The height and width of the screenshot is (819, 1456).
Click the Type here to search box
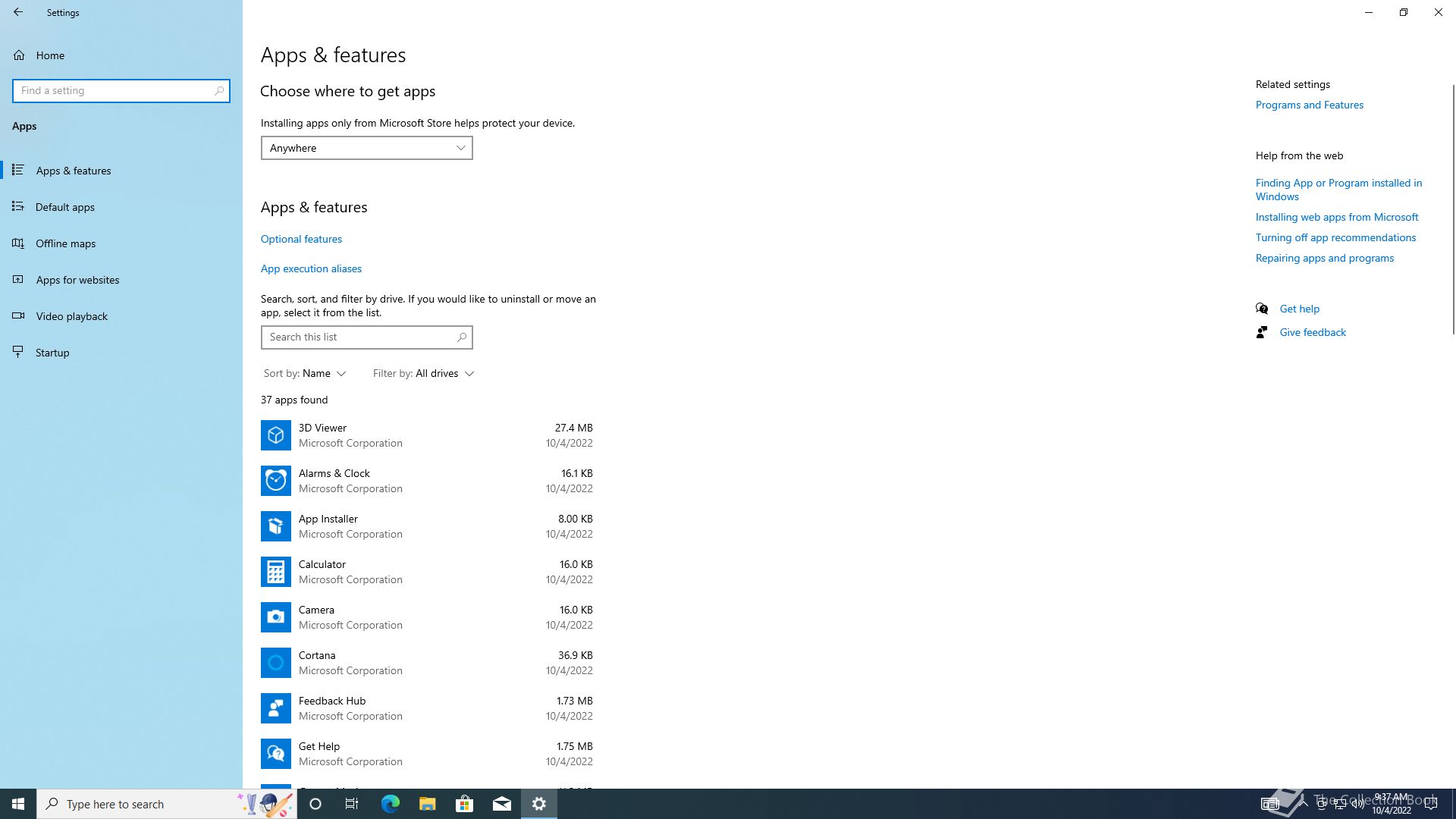[166, 804]
